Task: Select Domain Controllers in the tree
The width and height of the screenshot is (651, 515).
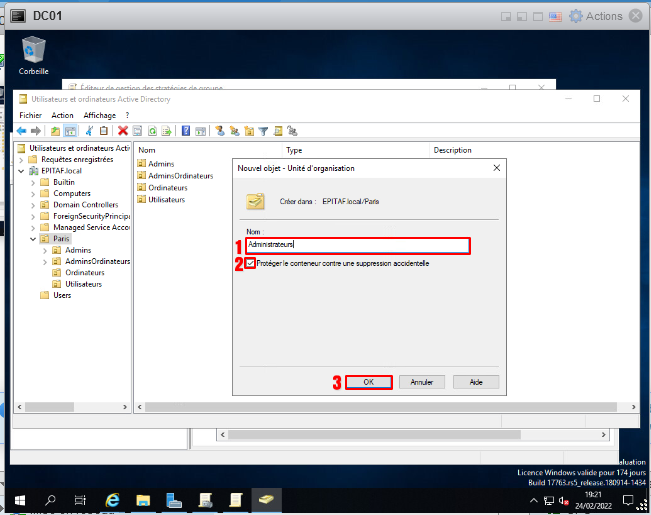Action: 85,205
